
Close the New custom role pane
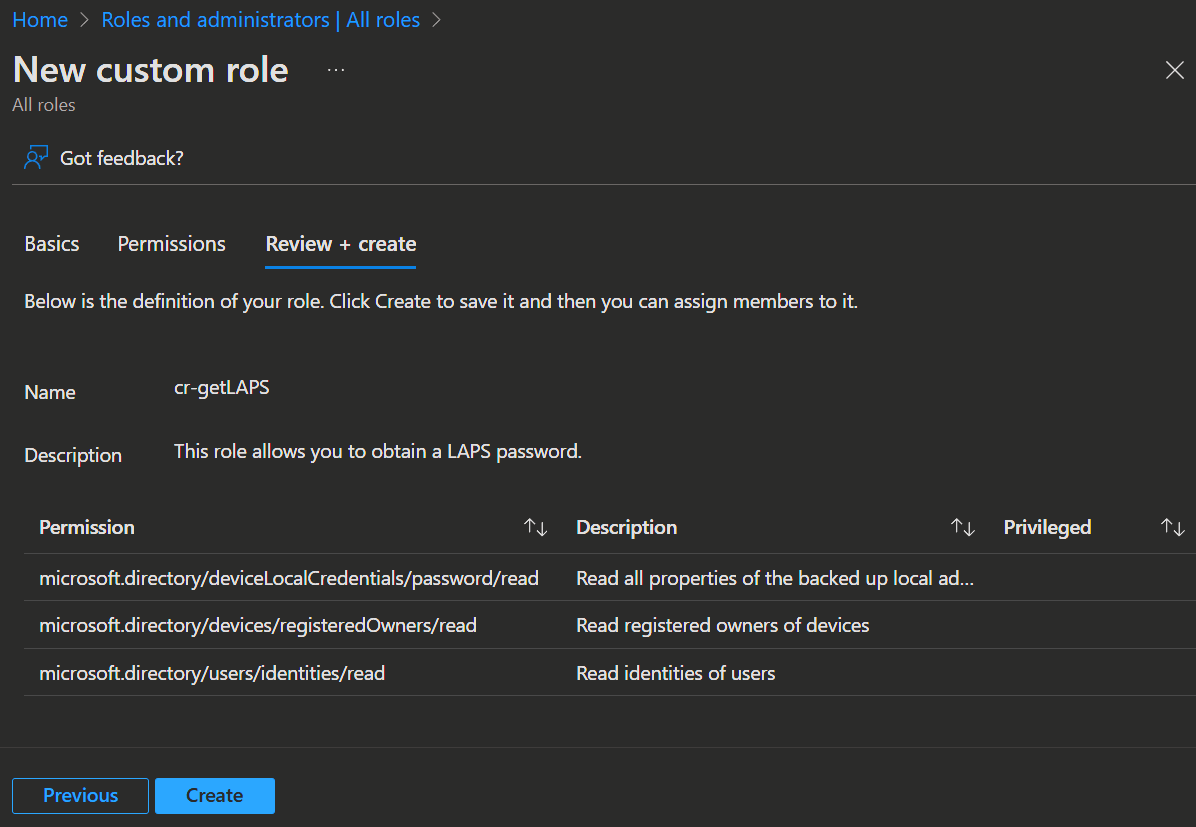(x=1175, y=70)
